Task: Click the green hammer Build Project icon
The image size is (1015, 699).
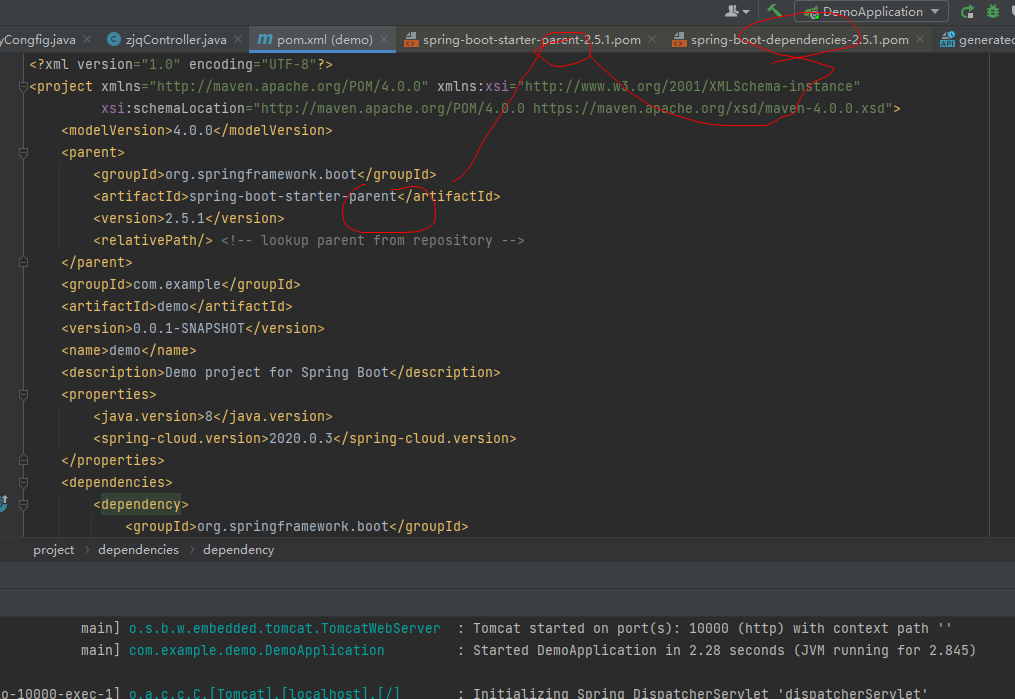Action: point(774,11)
